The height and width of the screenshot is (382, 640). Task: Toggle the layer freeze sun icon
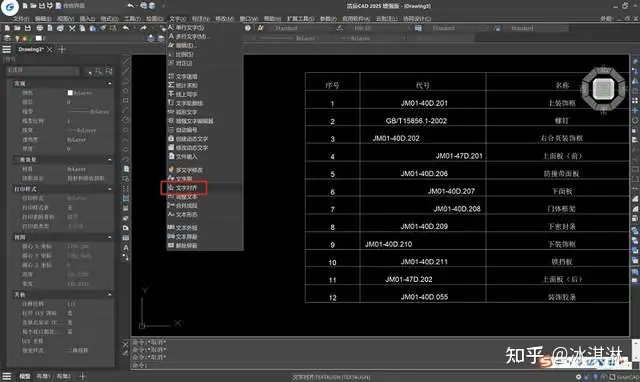point(24,38)
